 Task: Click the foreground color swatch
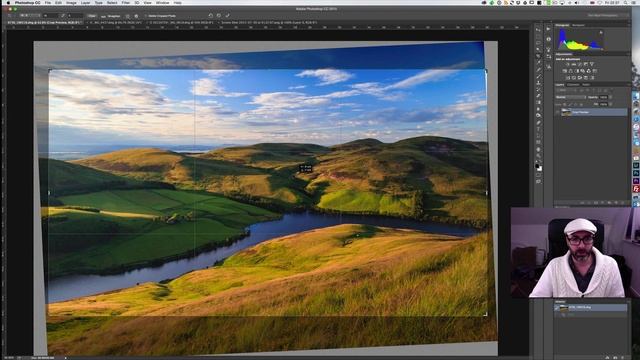click(x=537, y=166)
